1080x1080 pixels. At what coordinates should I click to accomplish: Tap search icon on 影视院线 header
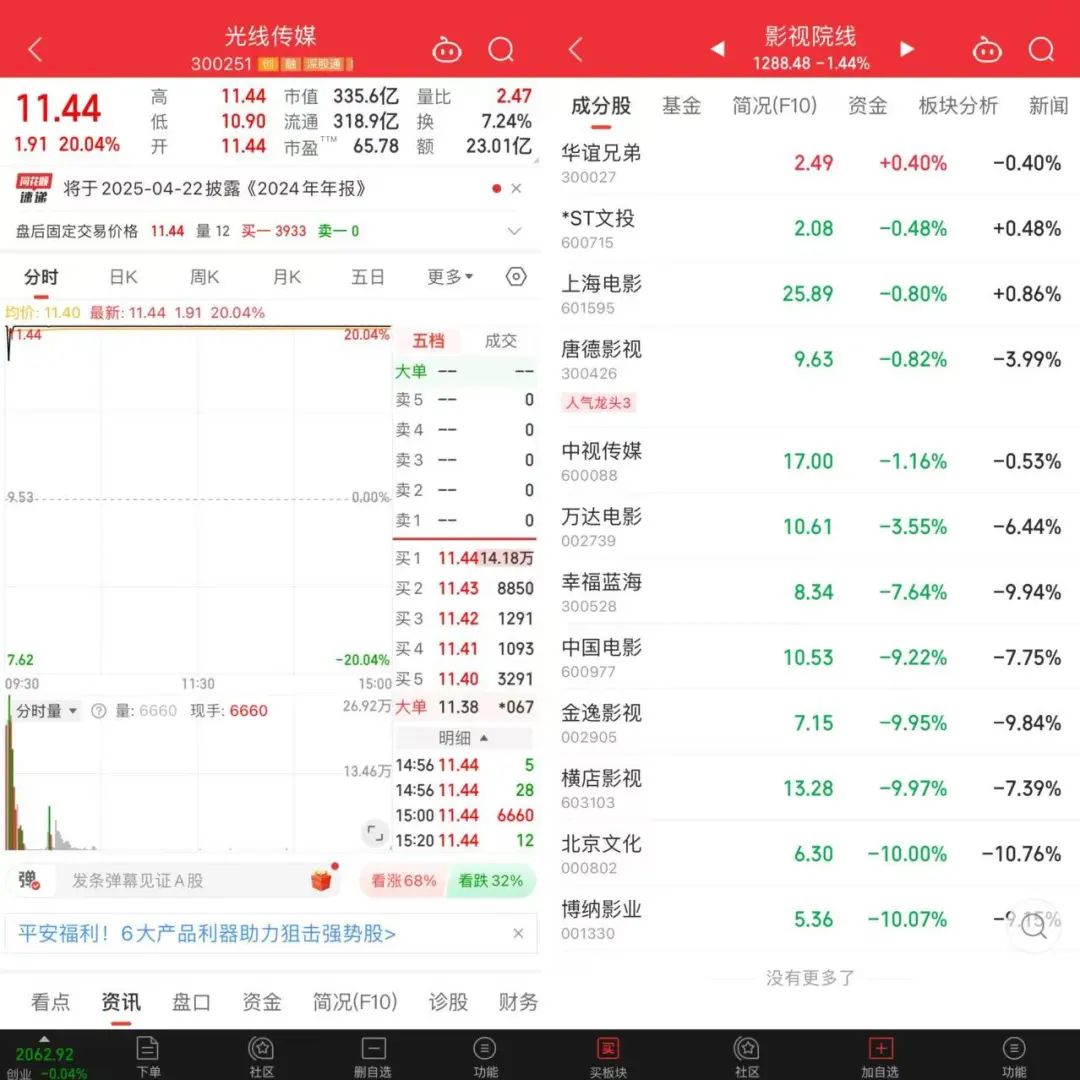pyautogui.click(x=1041, y=50)
